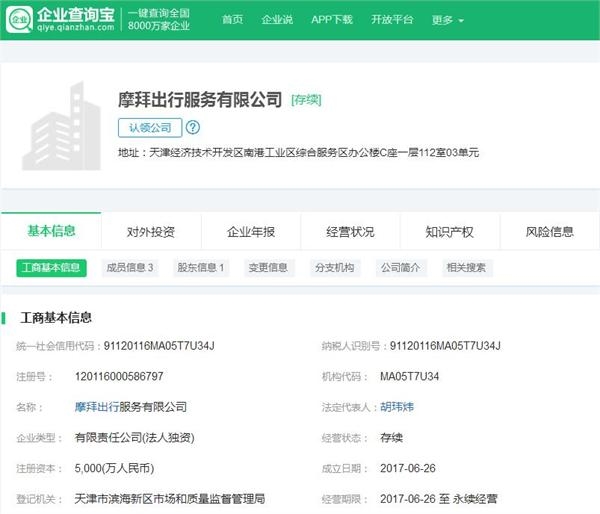Click the 企业查询宝 logo icon

coord(20,20)
